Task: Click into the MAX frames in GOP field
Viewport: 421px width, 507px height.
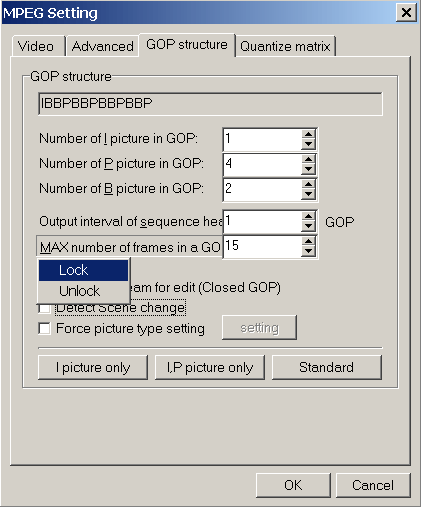Action: 262,246
